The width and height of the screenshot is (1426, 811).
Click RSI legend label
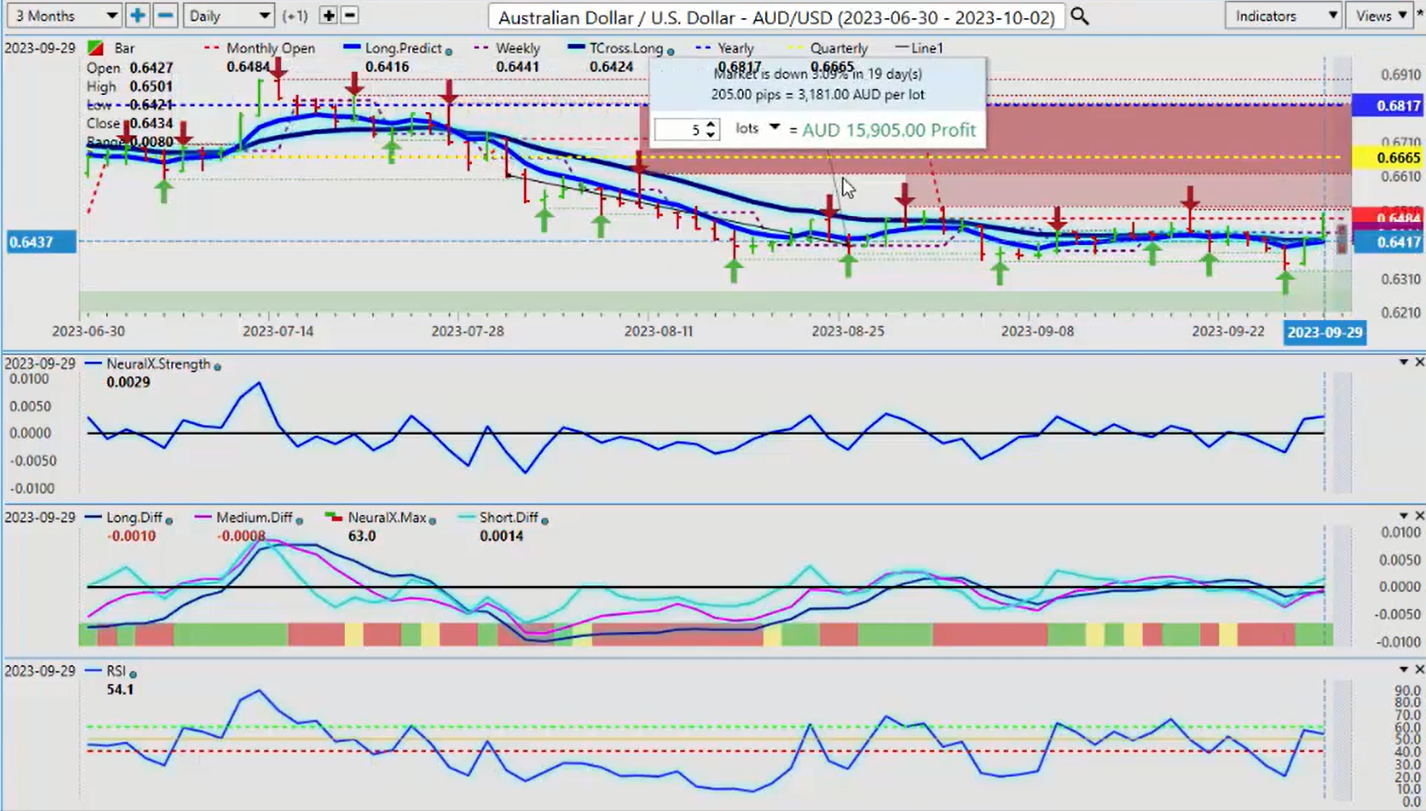click(115, 670)
